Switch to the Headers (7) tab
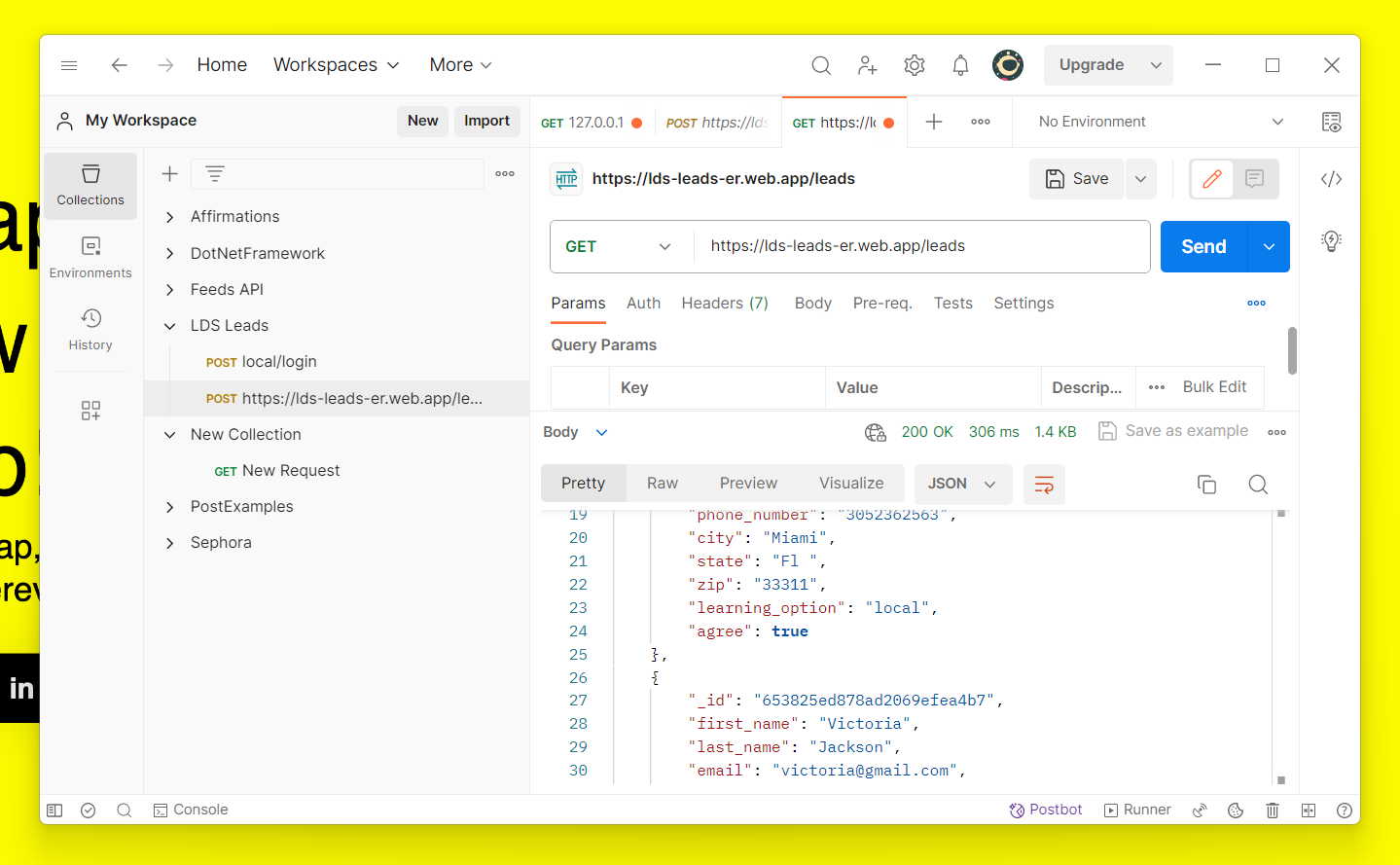 (725, 304)
